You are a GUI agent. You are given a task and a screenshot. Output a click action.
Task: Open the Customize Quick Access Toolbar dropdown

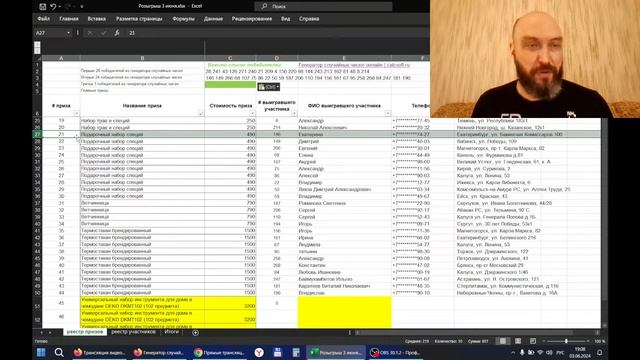click(x=82, y=7)
